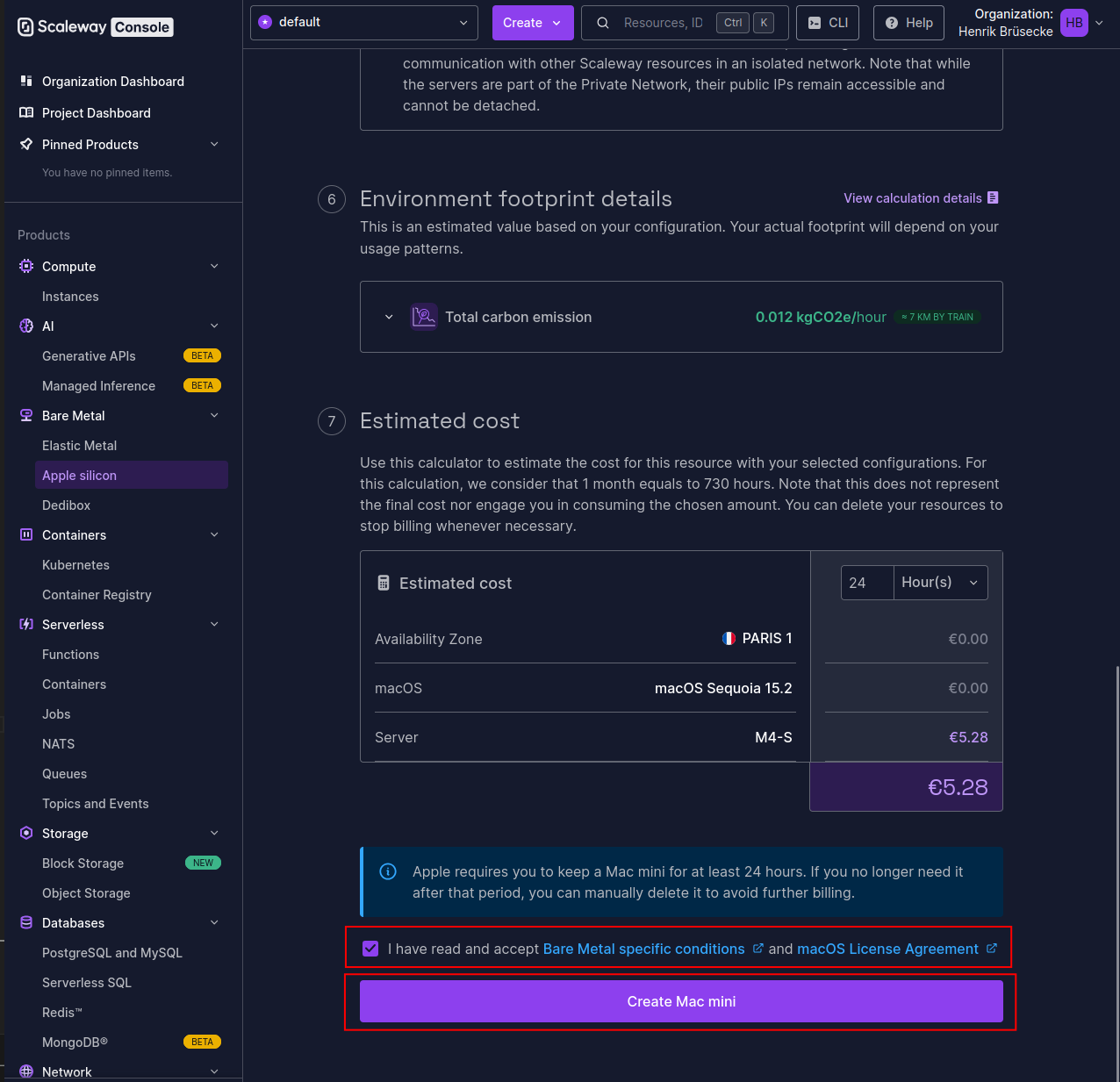Image resolution: width=1120 pixels, height=1082 pixels.
Task: Open the default project selector dropdown
Action: click(x=364, y=23)
